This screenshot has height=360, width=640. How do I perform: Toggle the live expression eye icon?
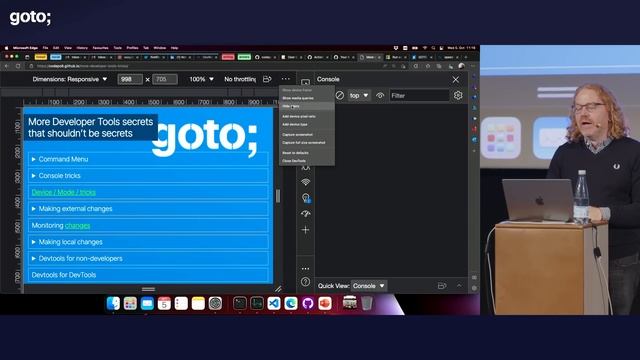[x=380, y=96]
